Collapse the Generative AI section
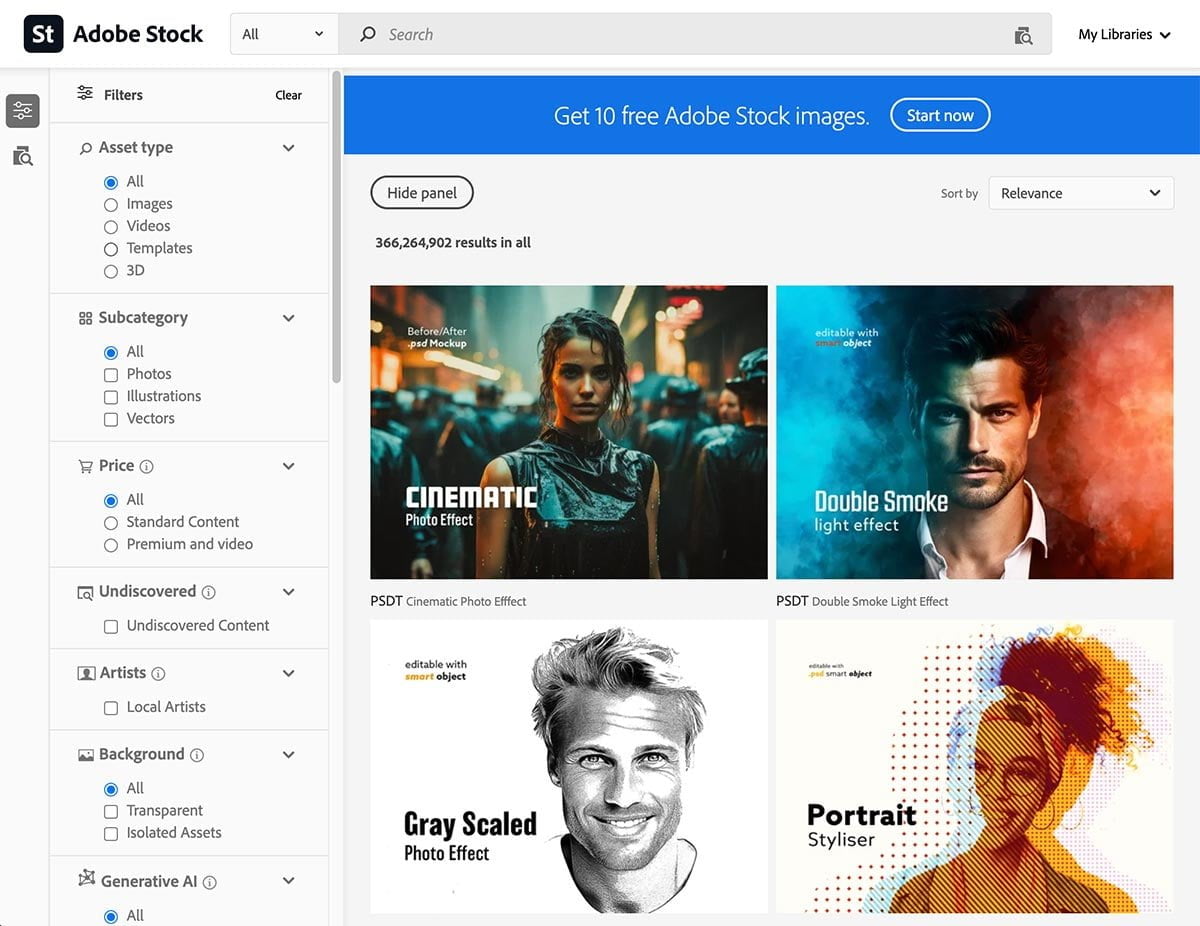The image size is (1200, 926). (288, 881)
